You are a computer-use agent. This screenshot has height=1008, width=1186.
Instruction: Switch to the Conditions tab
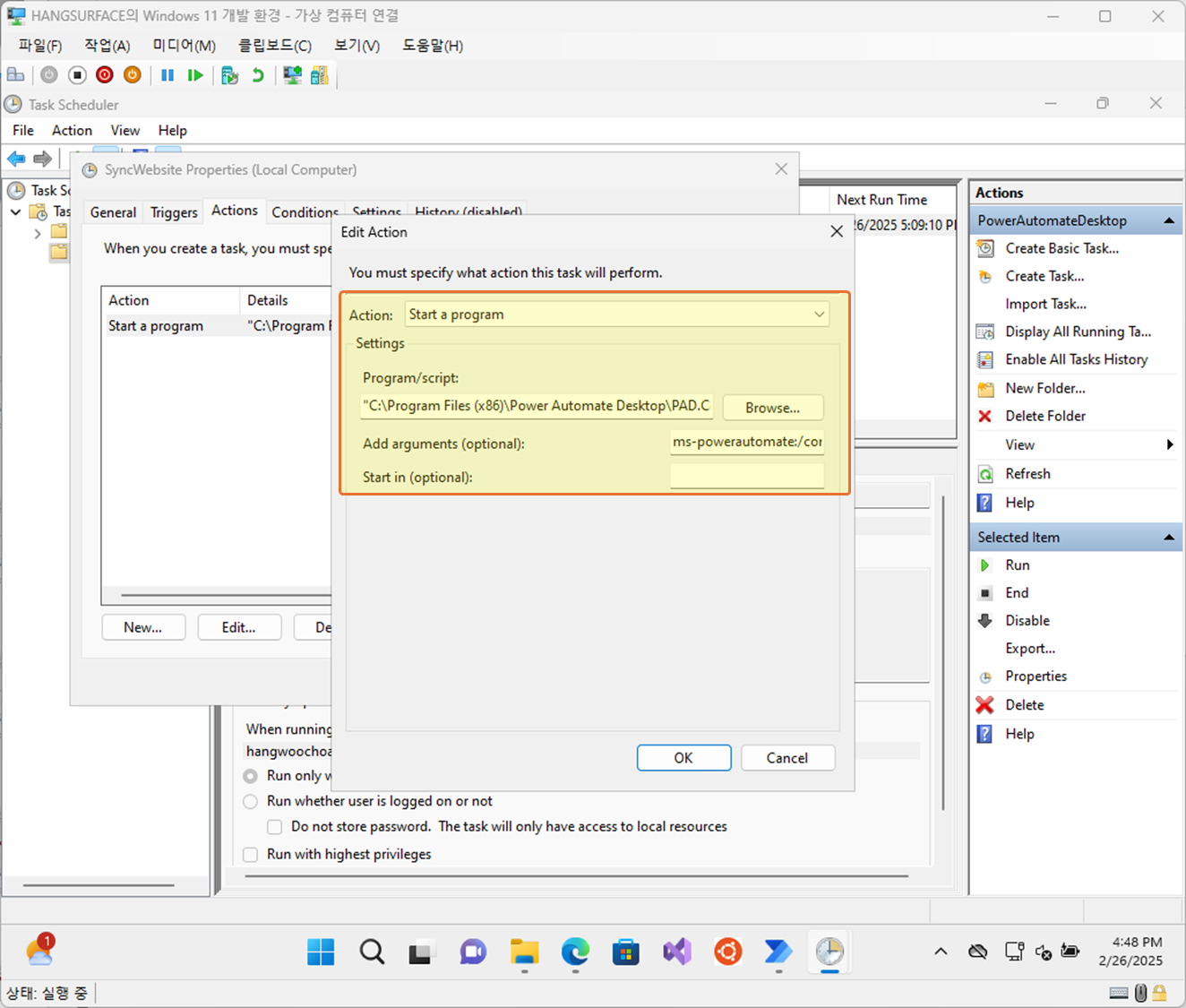click(x=305, y=212)
